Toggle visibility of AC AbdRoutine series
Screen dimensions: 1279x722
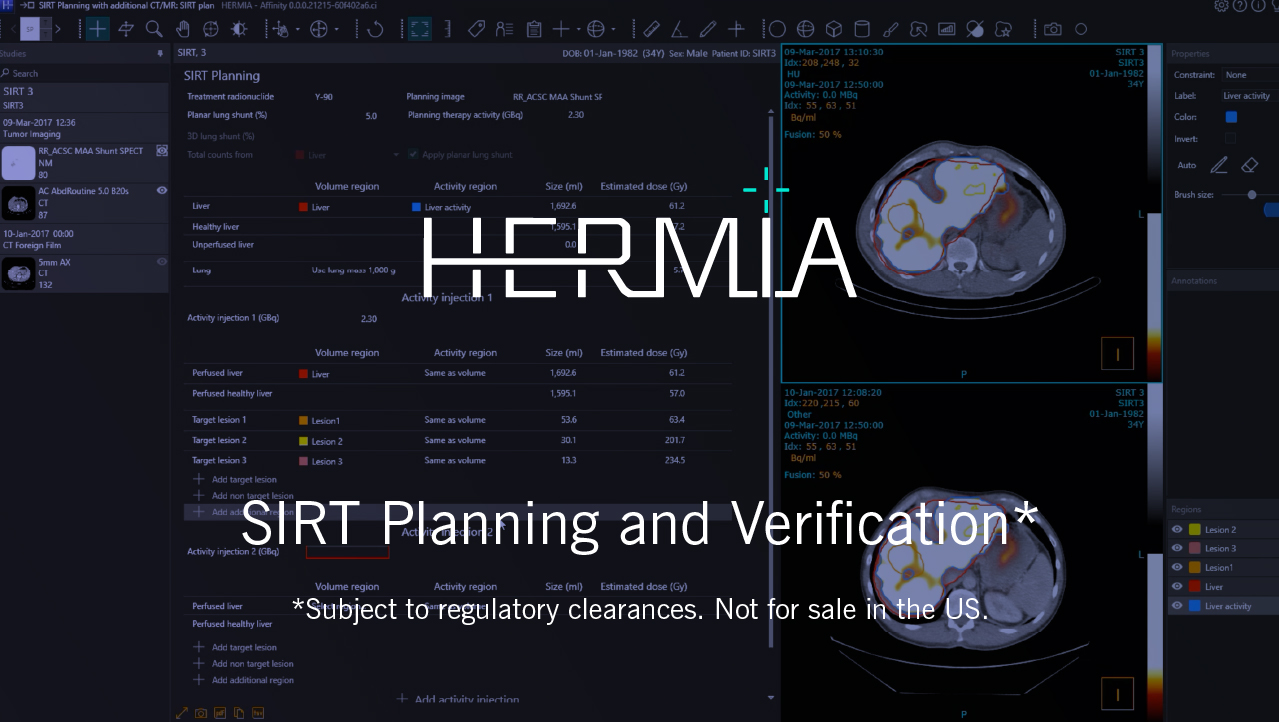click(162, 190)
